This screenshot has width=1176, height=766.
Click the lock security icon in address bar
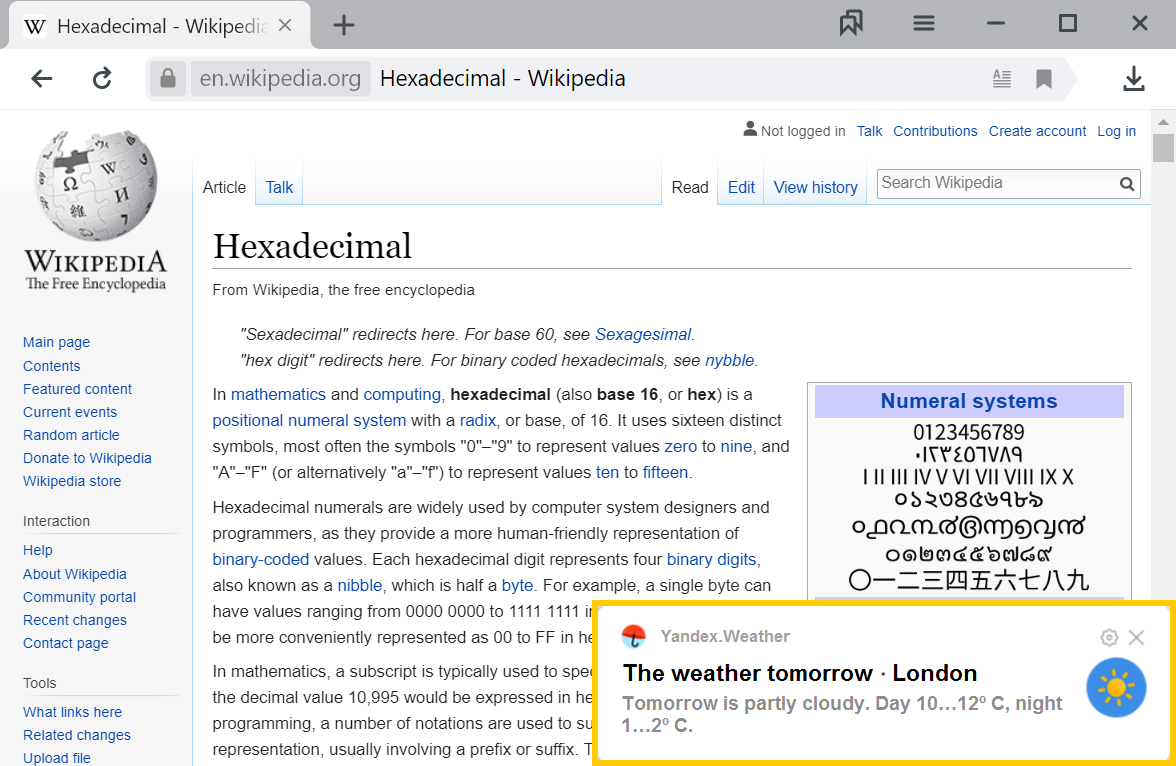[168, 78]
